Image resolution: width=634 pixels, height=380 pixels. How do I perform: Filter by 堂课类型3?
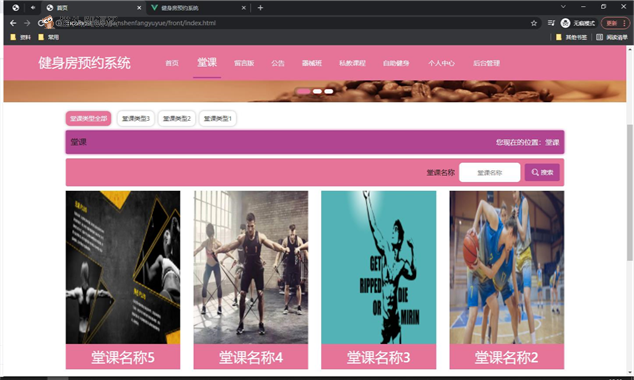click(136, 118)
